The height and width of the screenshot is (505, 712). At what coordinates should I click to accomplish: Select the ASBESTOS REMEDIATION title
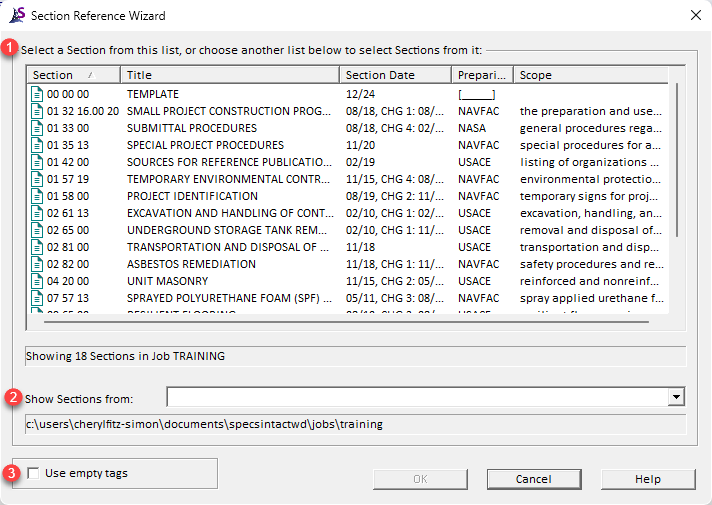click(x=191, y=264)
